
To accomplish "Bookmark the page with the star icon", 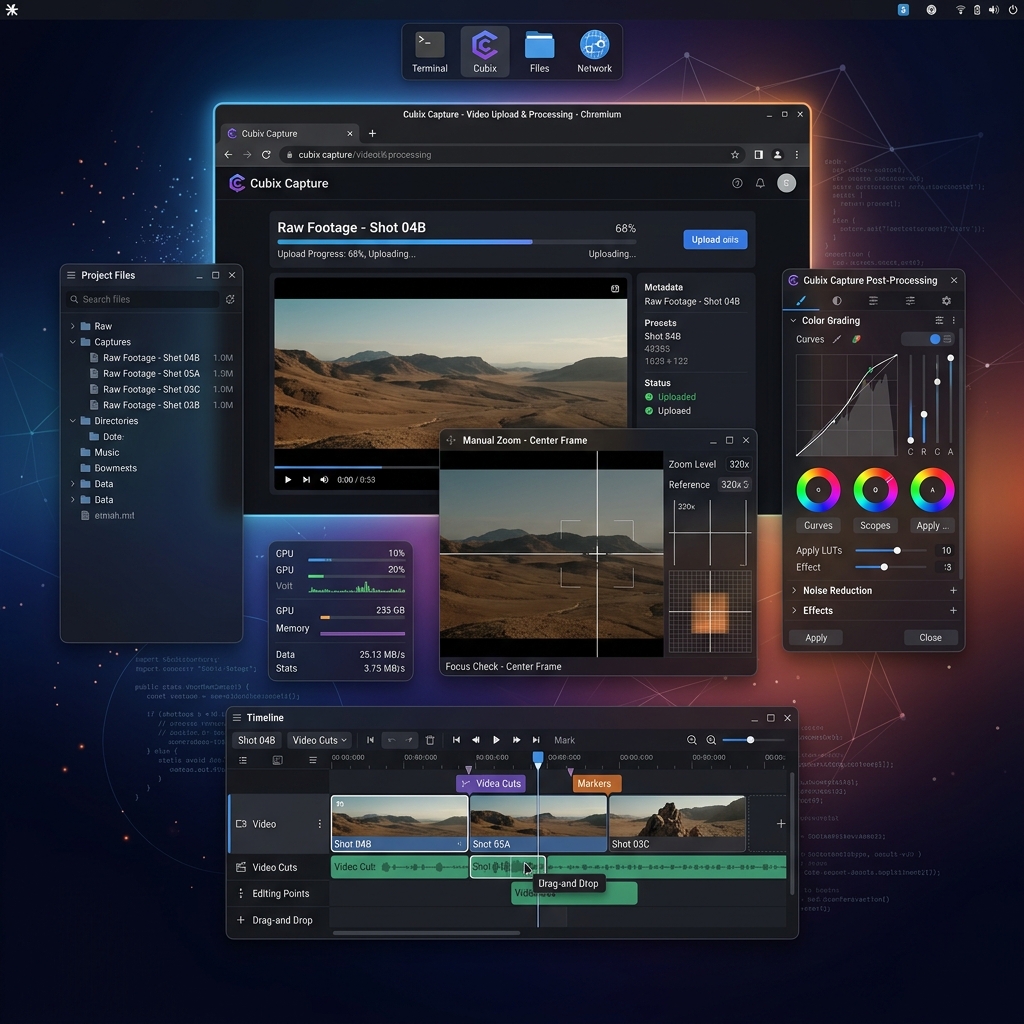I will click(x=735, y=155).
